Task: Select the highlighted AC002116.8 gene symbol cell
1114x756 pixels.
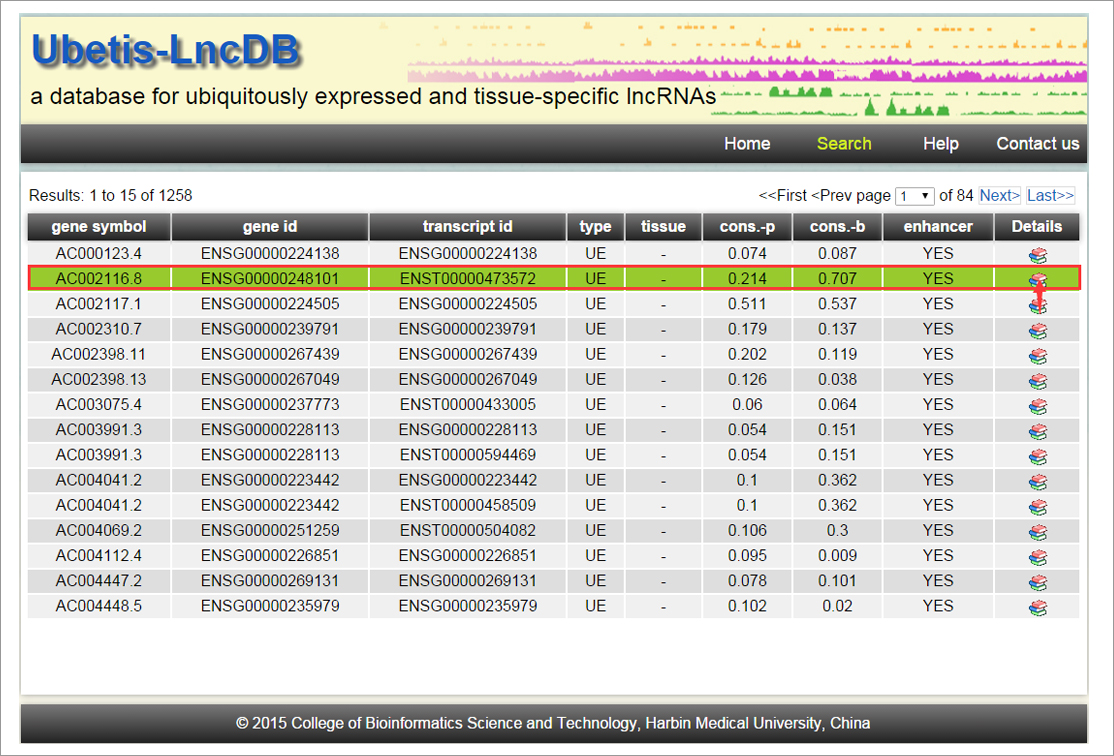Action: [x=99, y=279]
